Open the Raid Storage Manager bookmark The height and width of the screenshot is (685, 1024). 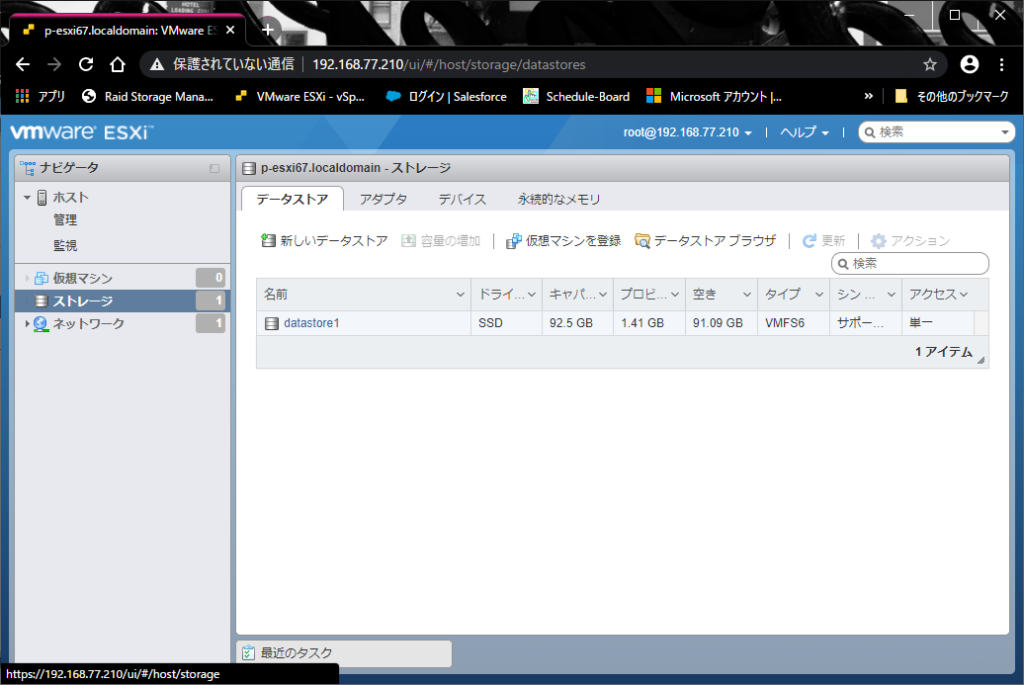pos(148,97)
